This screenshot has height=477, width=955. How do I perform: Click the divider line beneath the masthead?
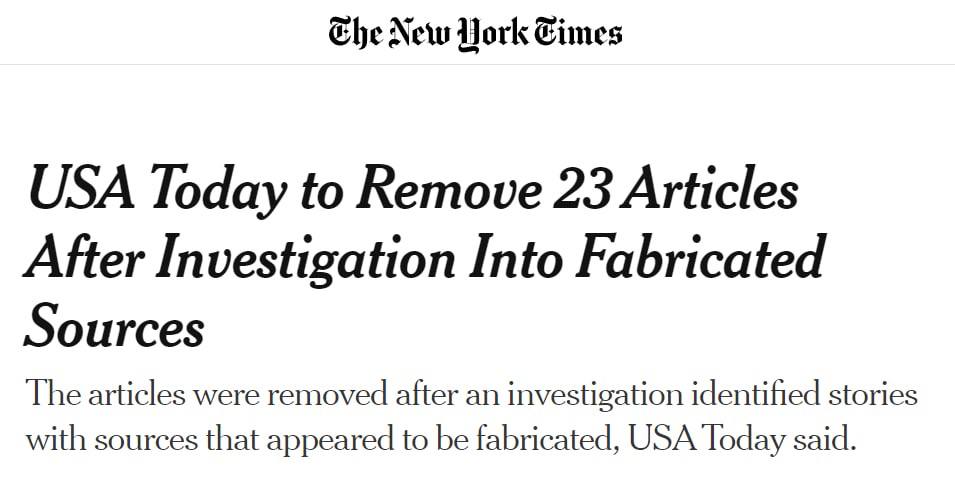click(477, 65)
